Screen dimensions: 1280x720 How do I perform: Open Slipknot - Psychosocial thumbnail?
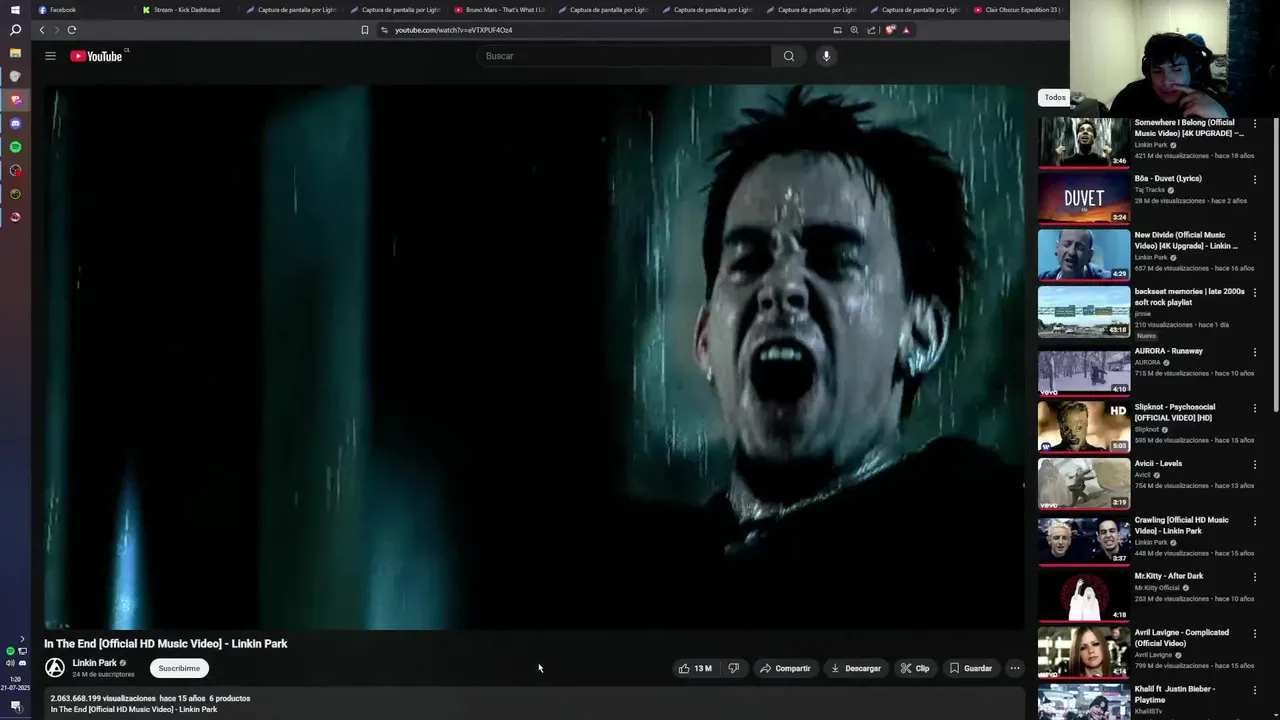pyautogui.click(x=1084, y=427)
